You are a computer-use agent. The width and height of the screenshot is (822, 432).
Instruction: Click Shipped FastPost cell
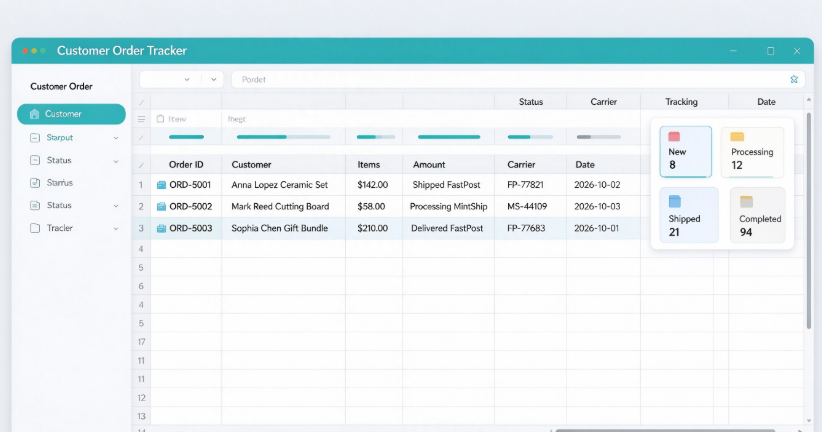[446, 185]
